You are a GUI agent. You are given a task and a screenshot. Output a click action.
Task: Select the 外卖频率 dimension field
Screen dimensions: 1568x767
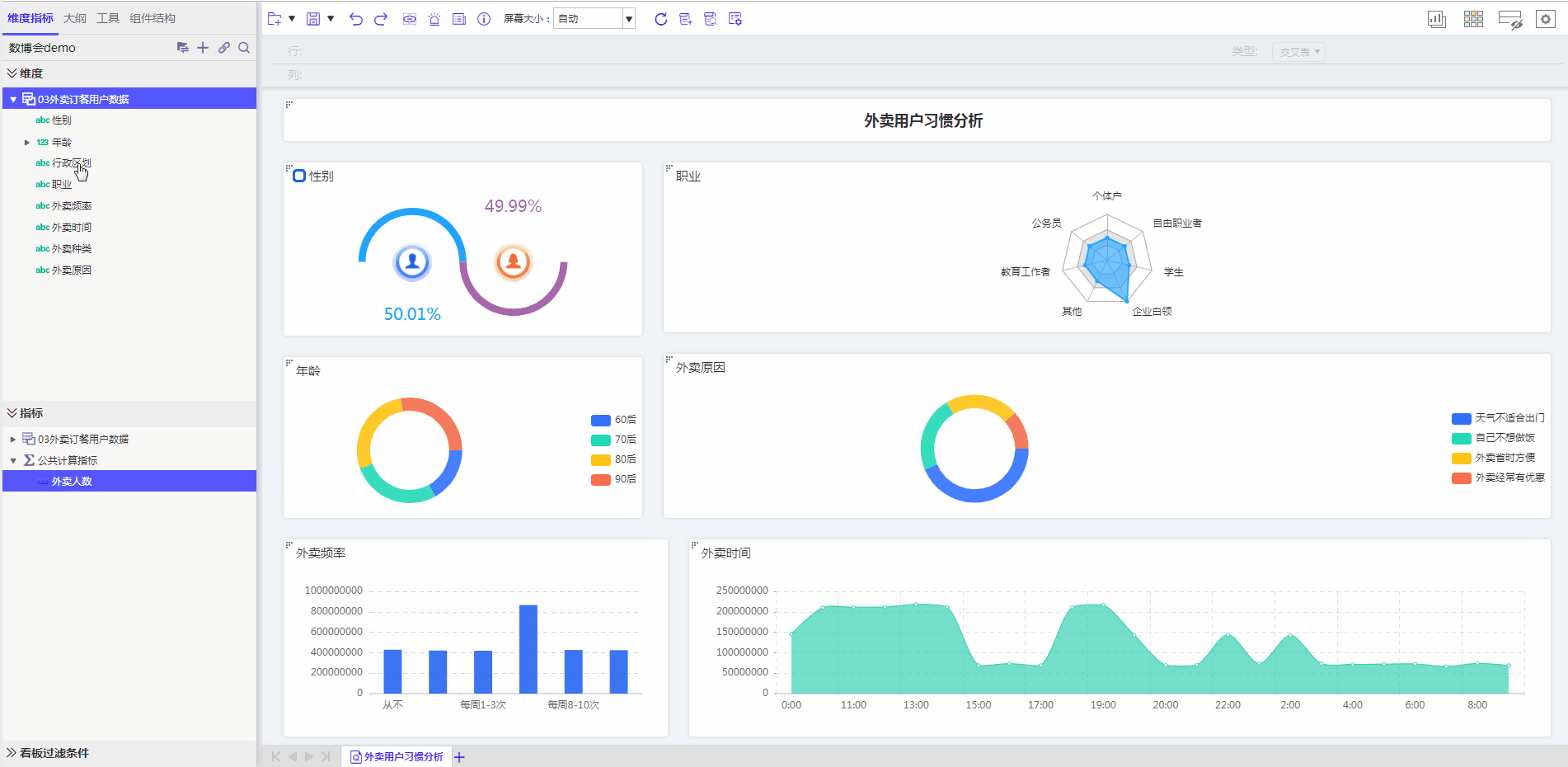[72, 206]
